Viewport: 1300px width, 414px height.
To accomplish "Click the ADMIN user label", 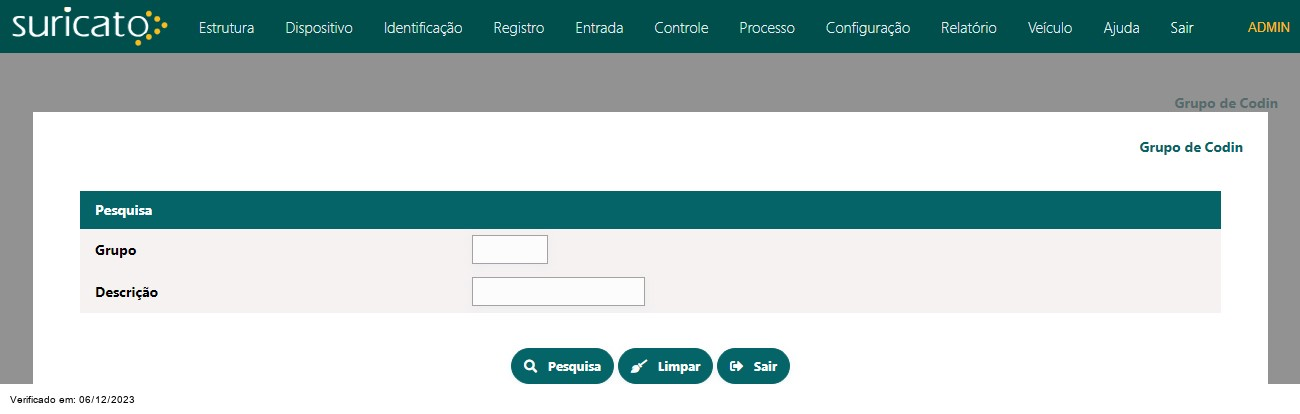I will pos(1269,27).
